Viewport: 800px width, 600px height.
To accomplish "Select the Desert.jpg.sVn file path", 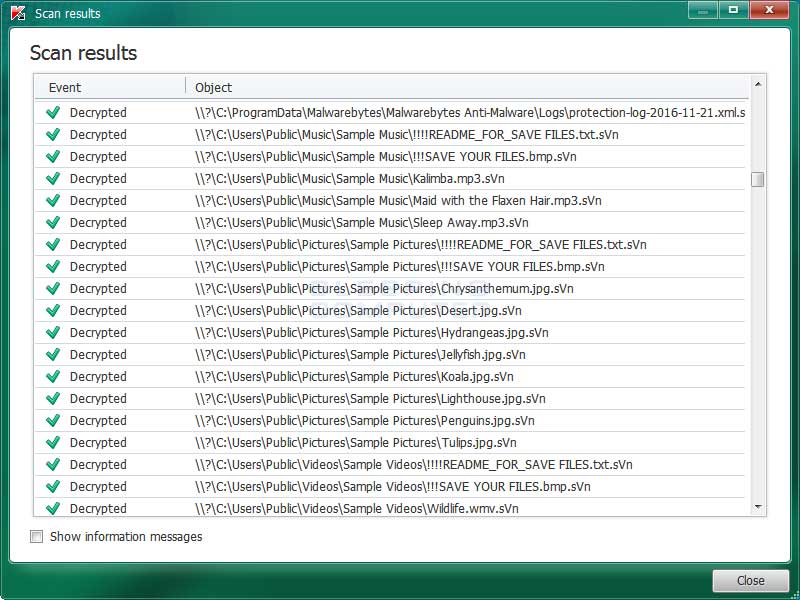I will click(358, 311).
